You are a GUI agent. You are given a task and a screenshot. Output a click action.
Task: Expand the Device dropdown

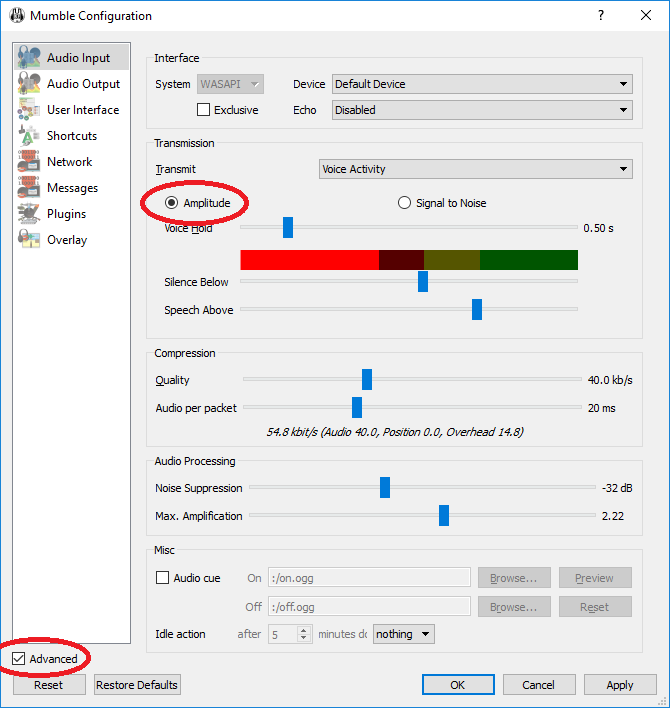pos(482,84)
